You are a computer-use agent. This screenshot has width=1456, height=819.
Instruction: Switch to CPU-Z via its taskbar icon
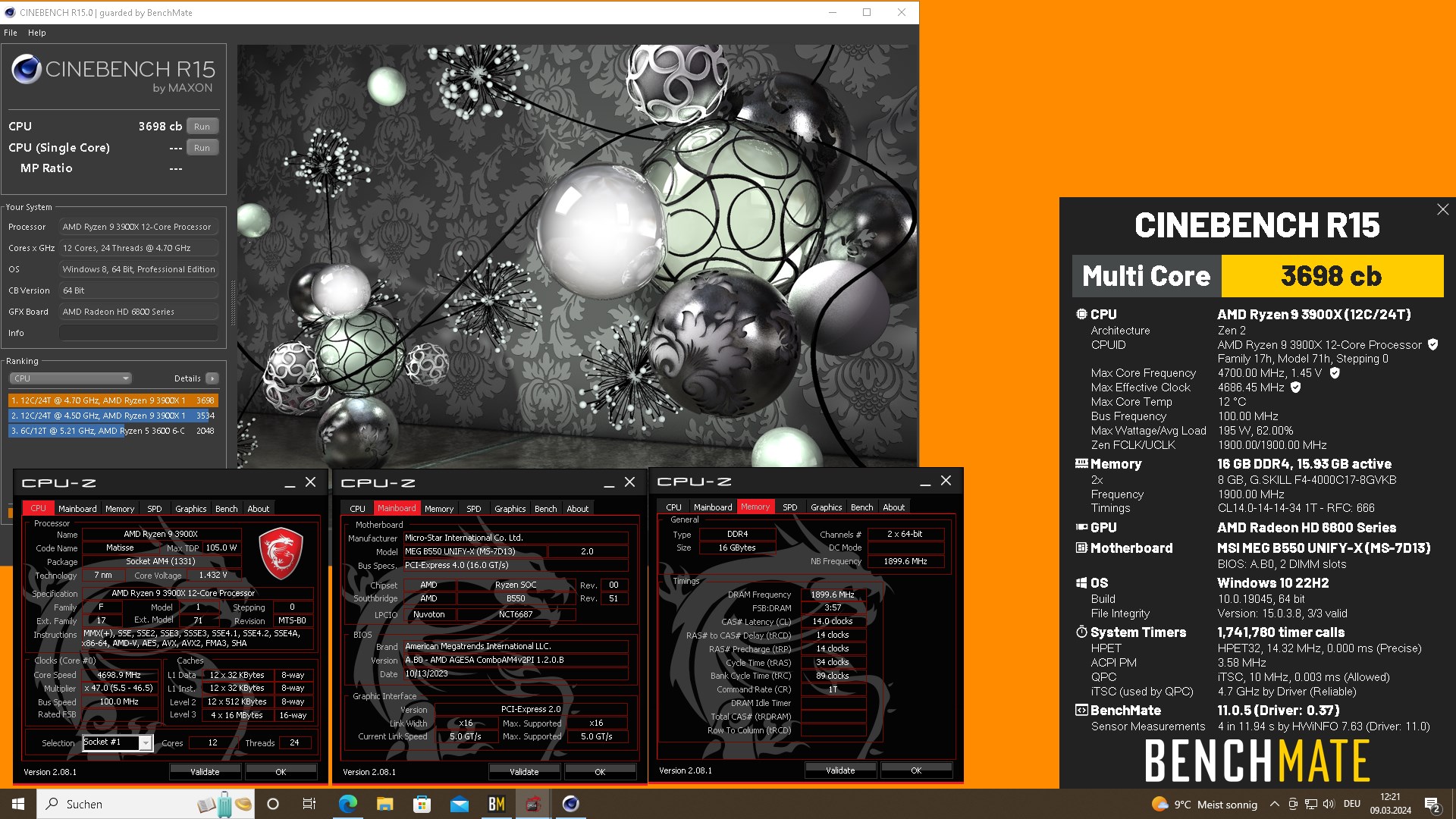tap(533, 804)
